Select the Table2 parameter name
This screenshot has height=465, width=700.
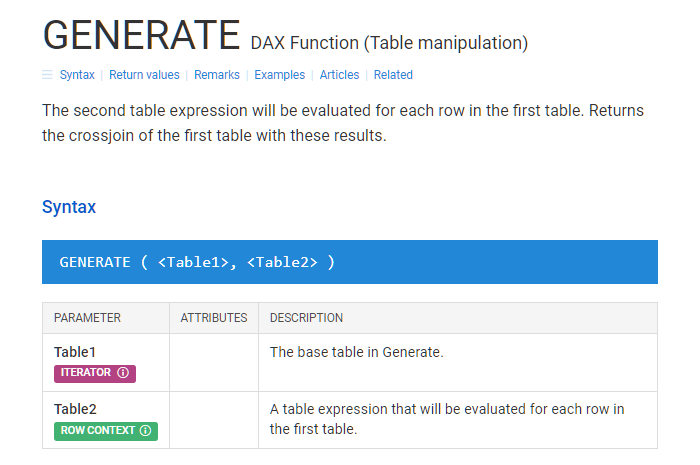75,409
